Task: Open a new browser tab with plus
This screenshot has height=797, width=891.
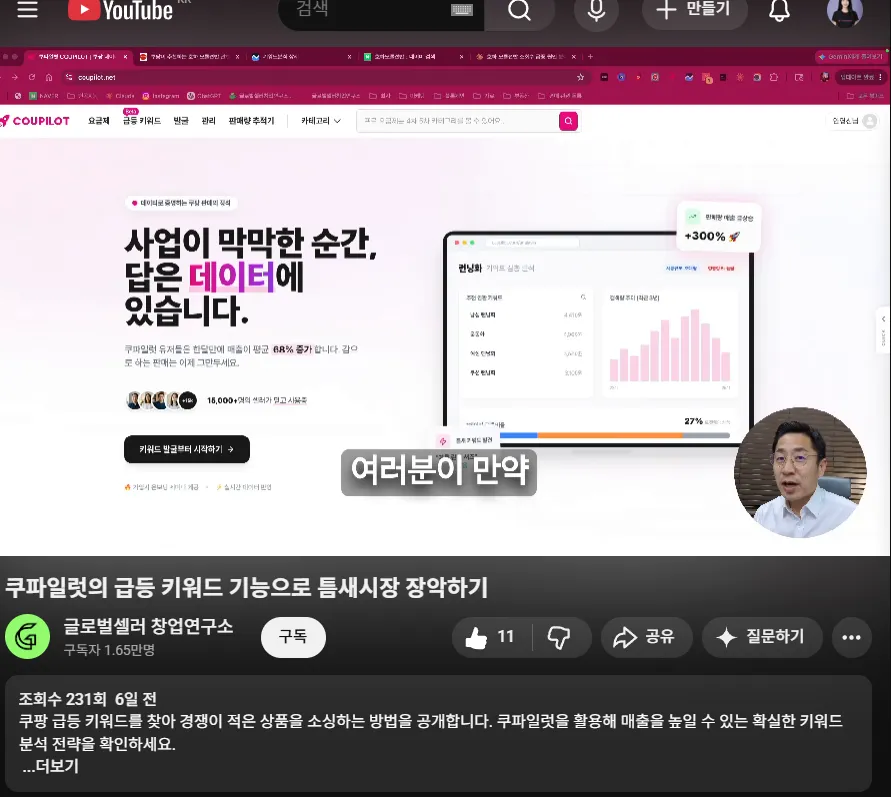Action: [x=590, y=57]
